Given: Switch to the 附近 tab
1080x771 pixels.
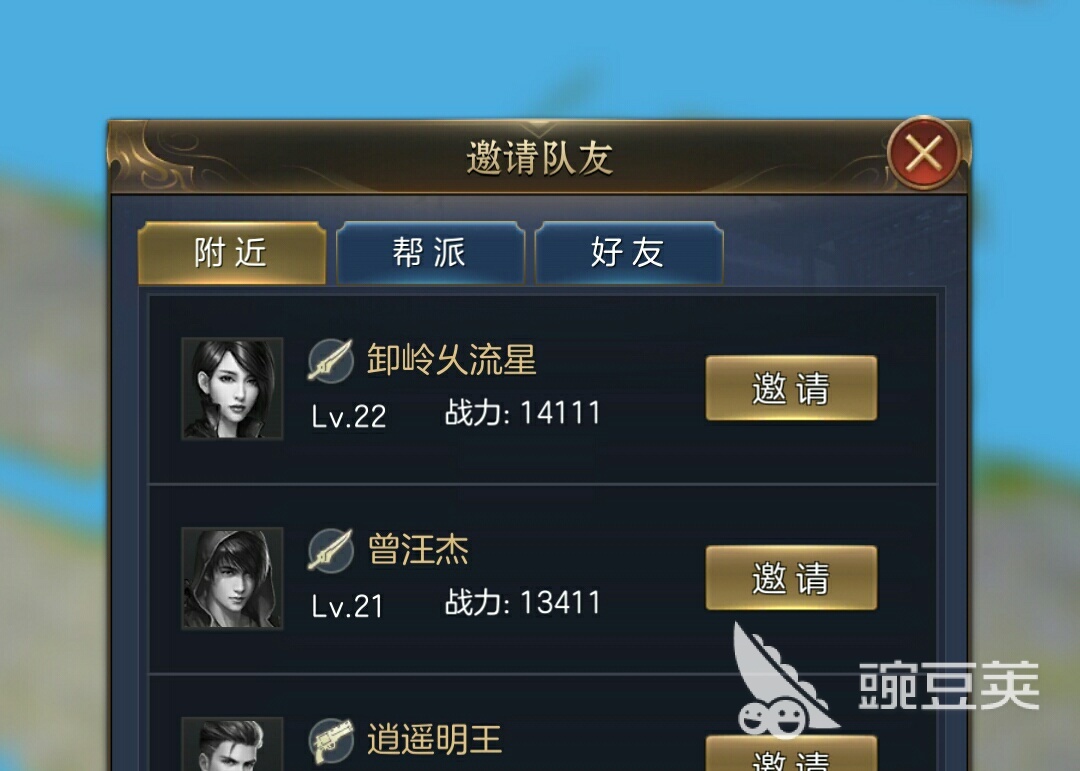Looking at the screenshot, I should pyautogui.click(x=231, y=253).
